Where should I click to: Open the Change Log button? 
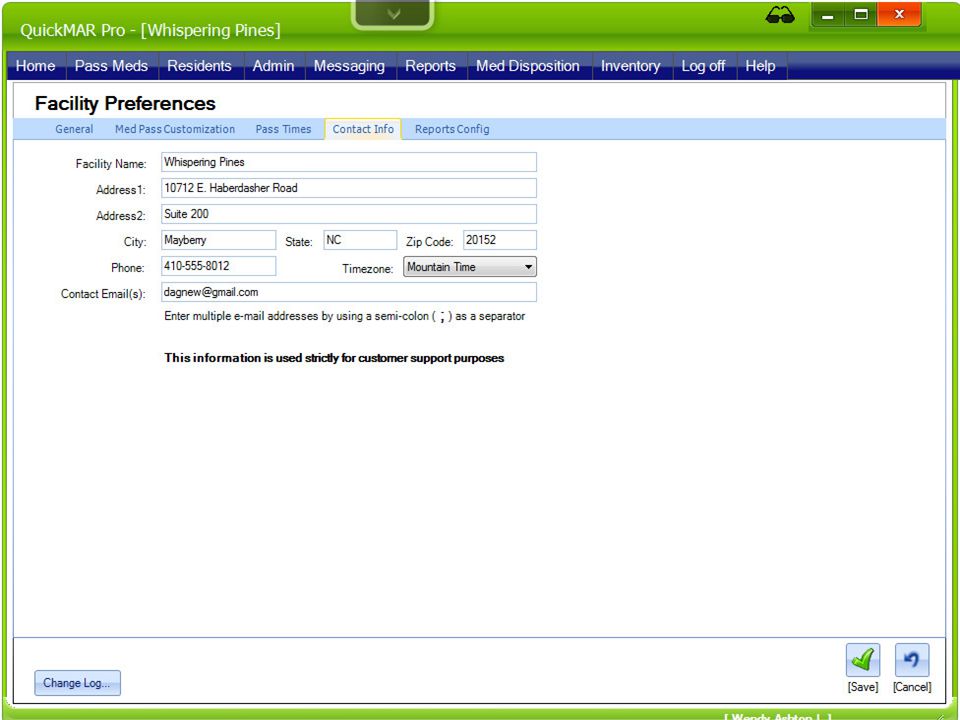77,683
